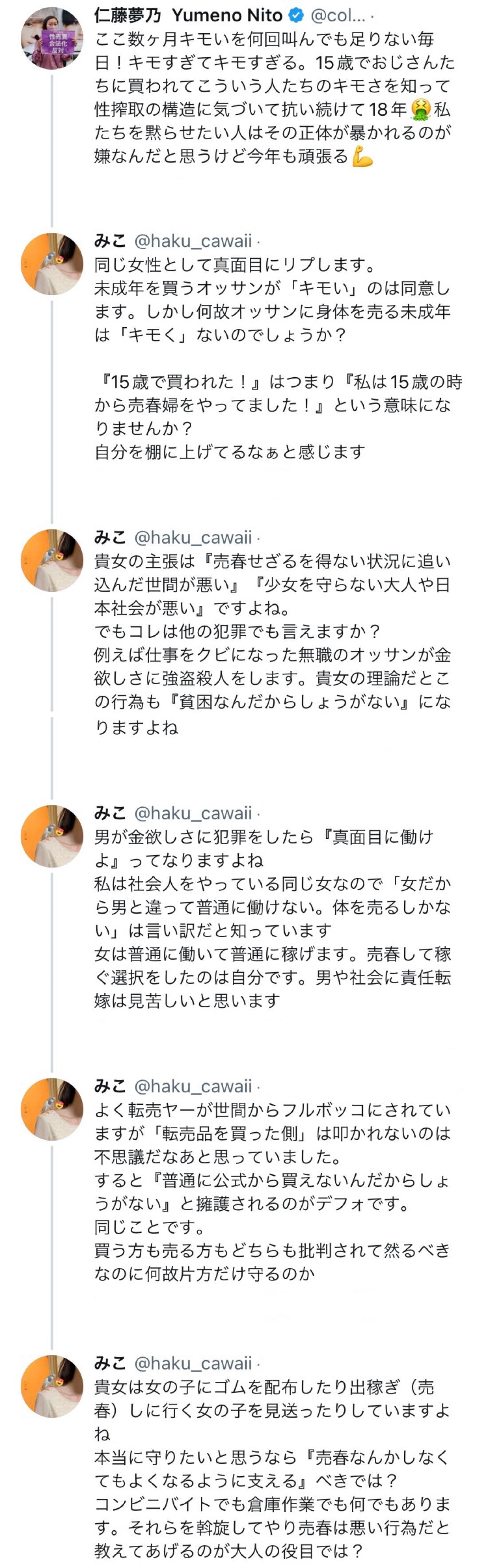Click みこ's avatar beside reply よく転売ヤーが
Viewport: 488px width, 1568px height.
pyautogui.click(x=52, y=1109)
